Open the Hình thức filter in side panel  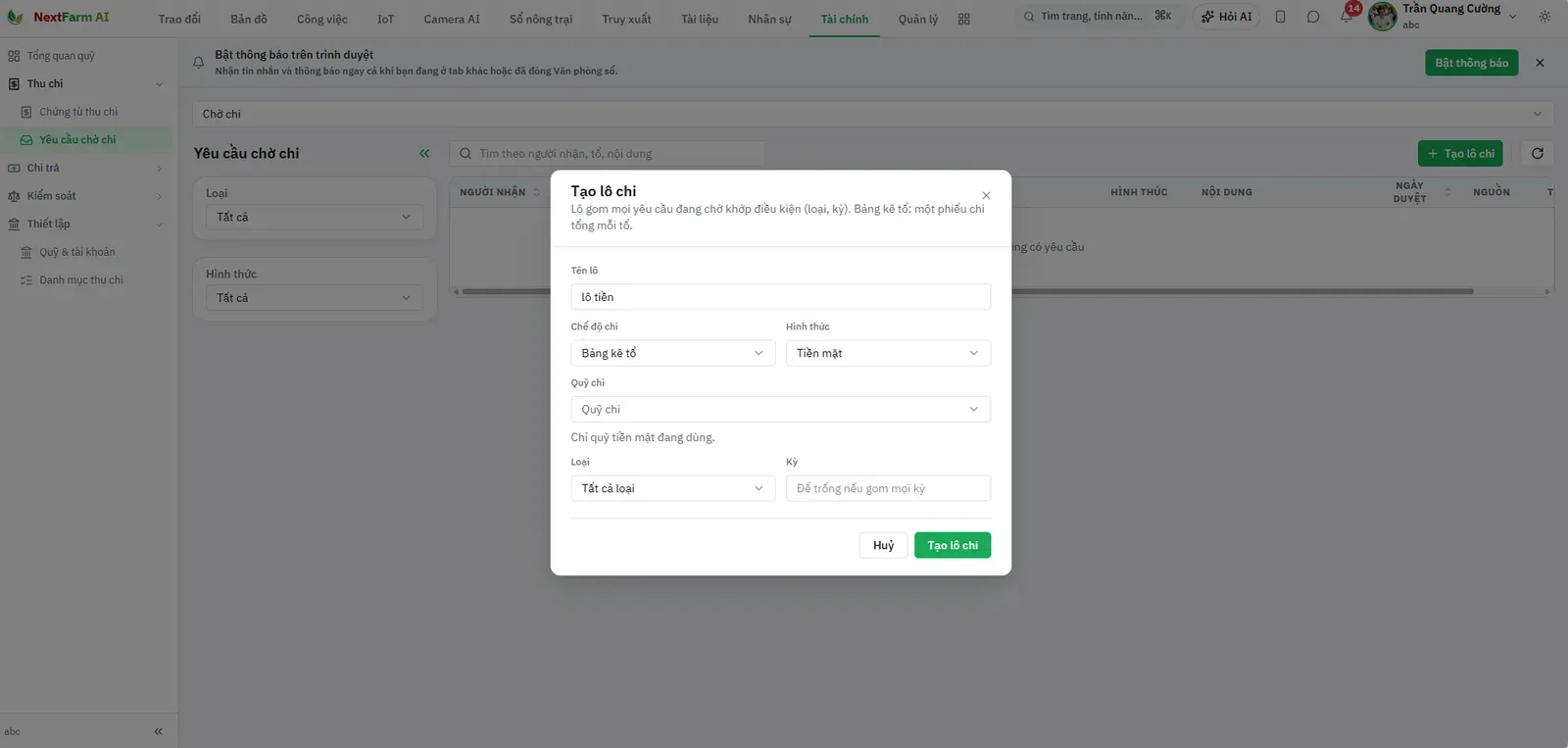[315, 298]
